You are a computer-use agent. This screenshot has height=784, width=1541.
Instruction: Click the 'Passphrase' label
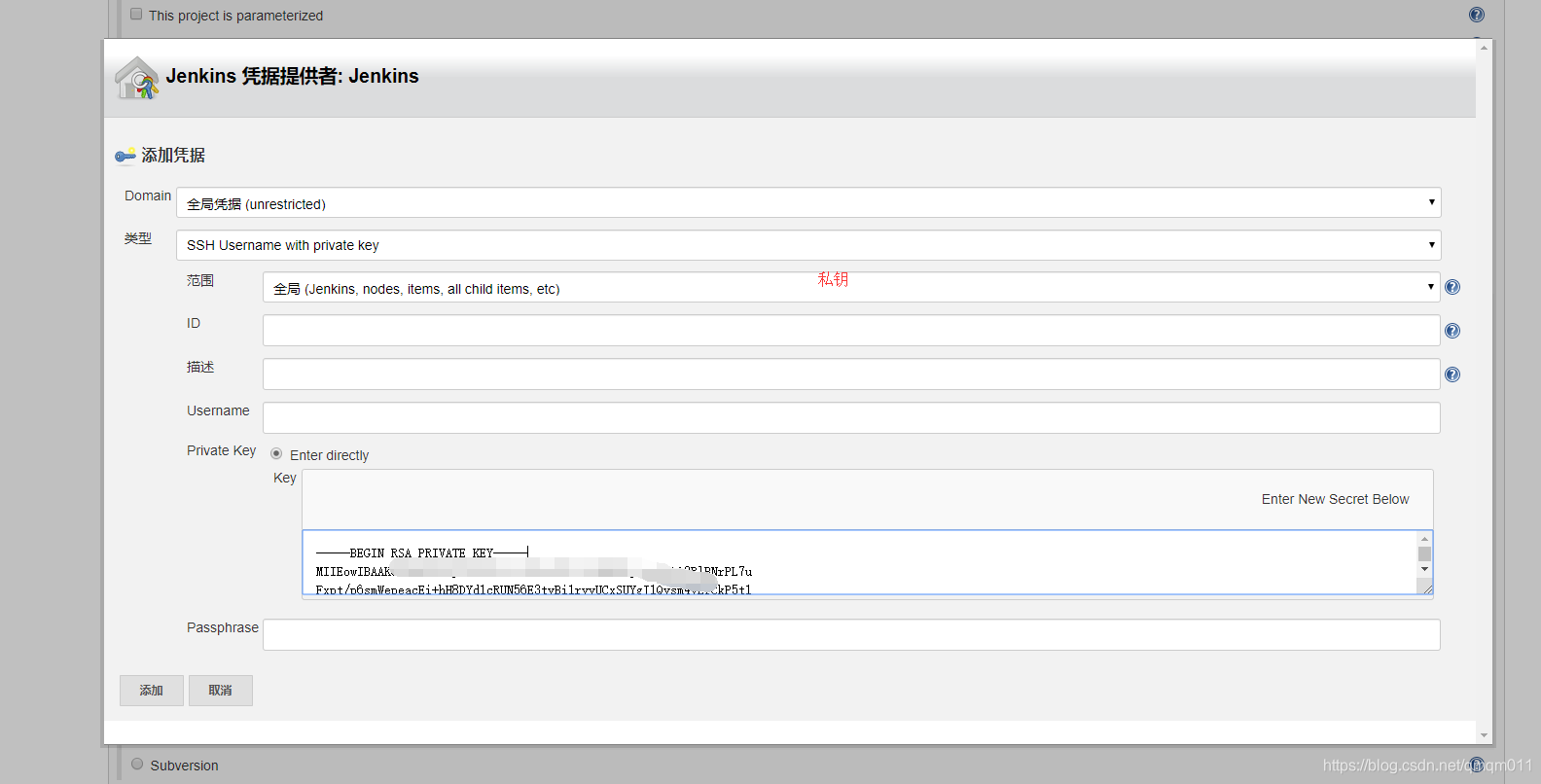pyautogui.click(x=223, y=627)
